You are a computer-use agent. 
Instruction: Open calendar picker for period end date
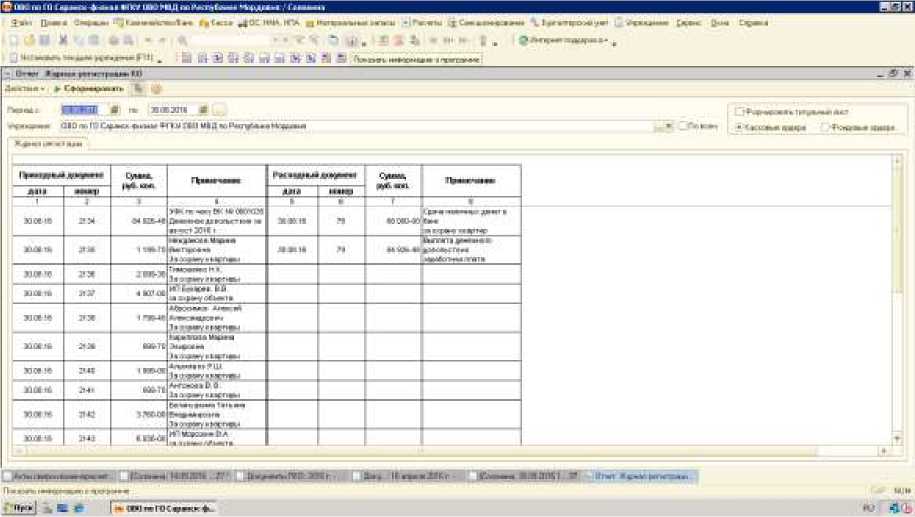click(x=205, y=109)
